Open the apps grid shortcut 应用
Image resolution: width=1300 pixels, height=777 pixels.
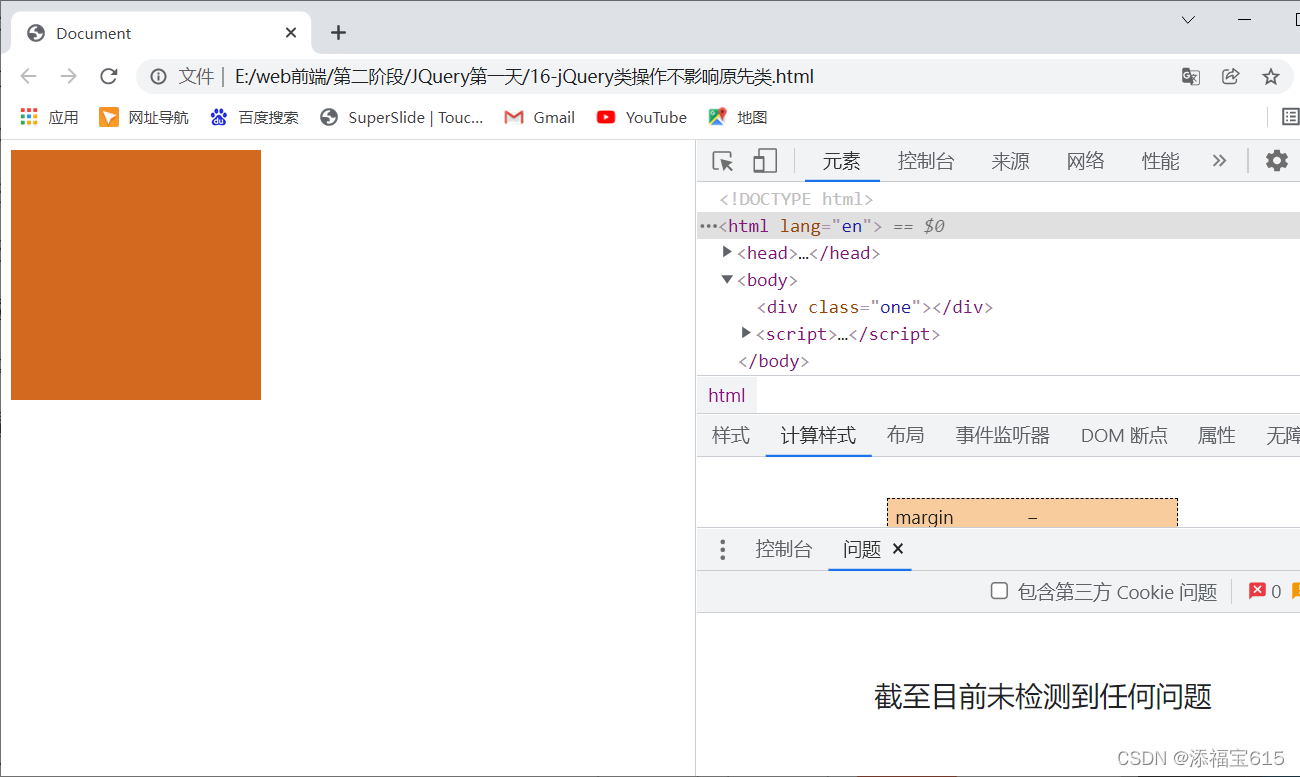49,117
